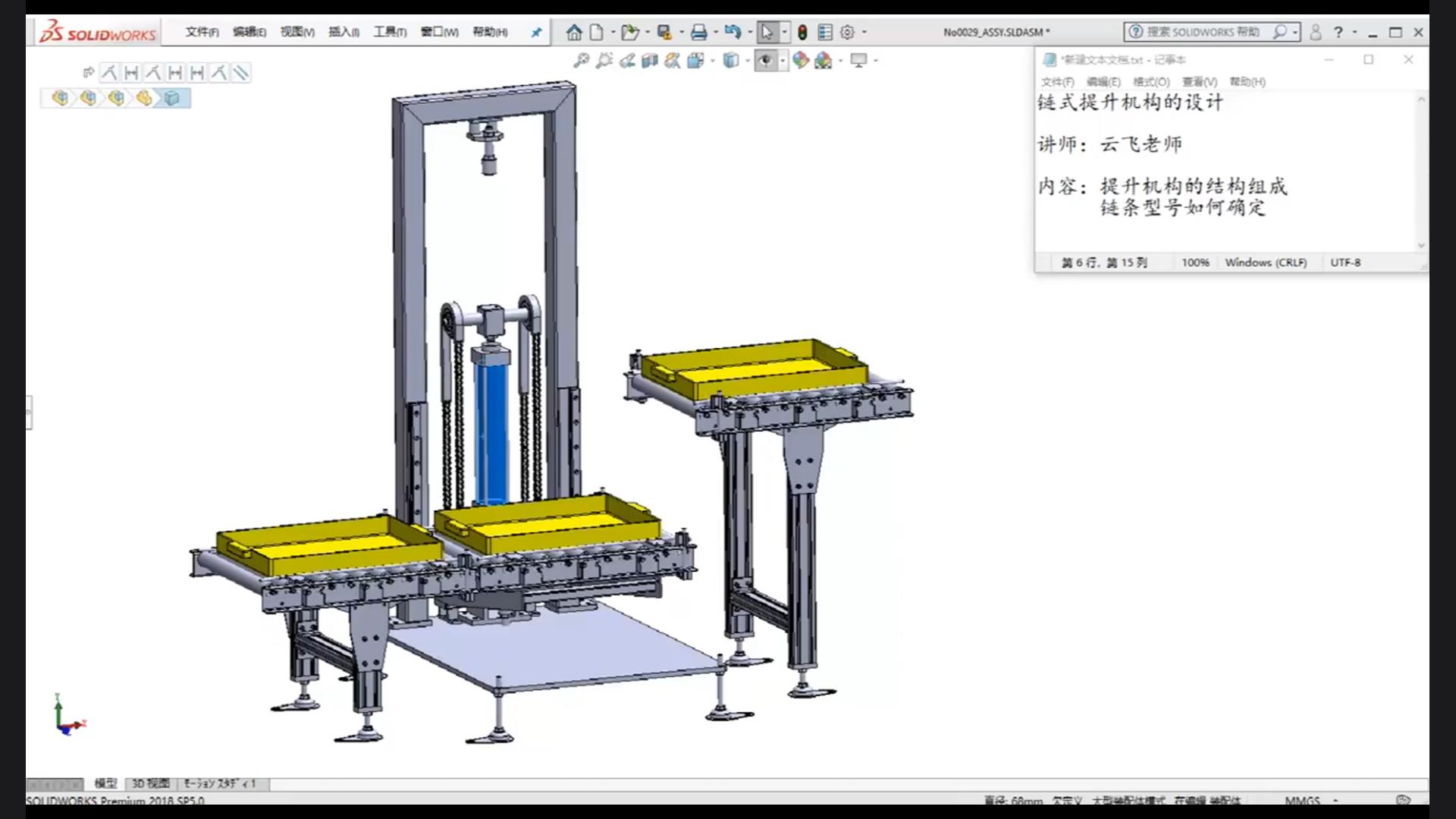The width and height of the screenshot is (1456, 819).
Task: Create a new document with New icon
Action: point(597,32)
